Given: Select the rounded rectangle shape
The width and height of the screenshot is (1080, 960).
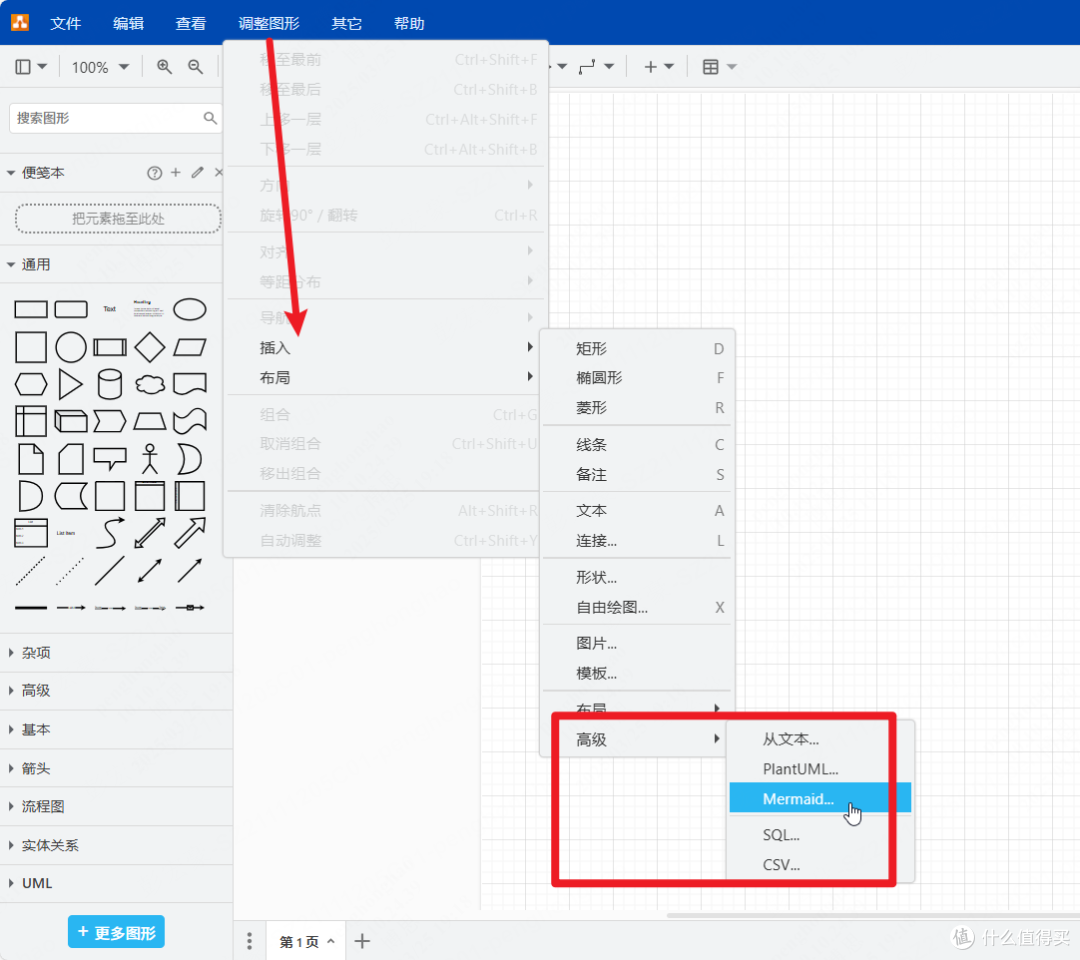Looking at the screenshot, I should coord(70,309).
